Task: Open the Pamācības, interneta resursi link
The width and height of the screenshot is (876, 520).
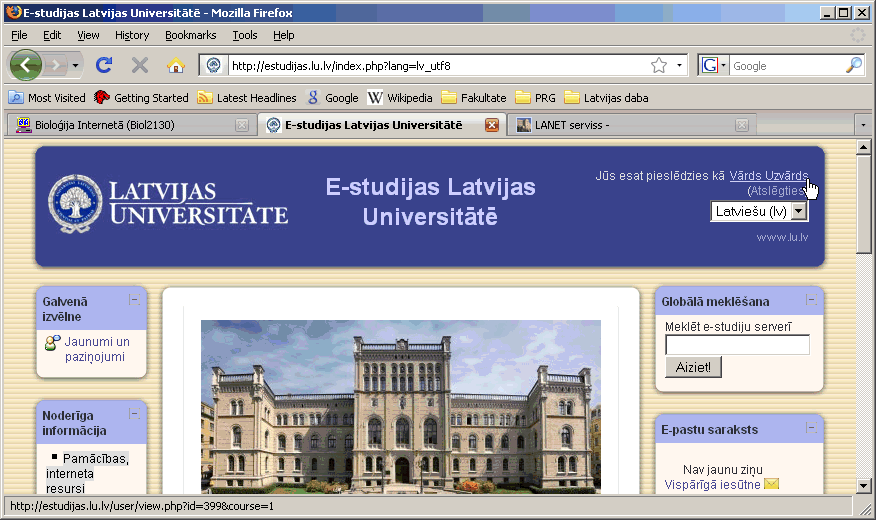Action: click(x=87, y=473)
